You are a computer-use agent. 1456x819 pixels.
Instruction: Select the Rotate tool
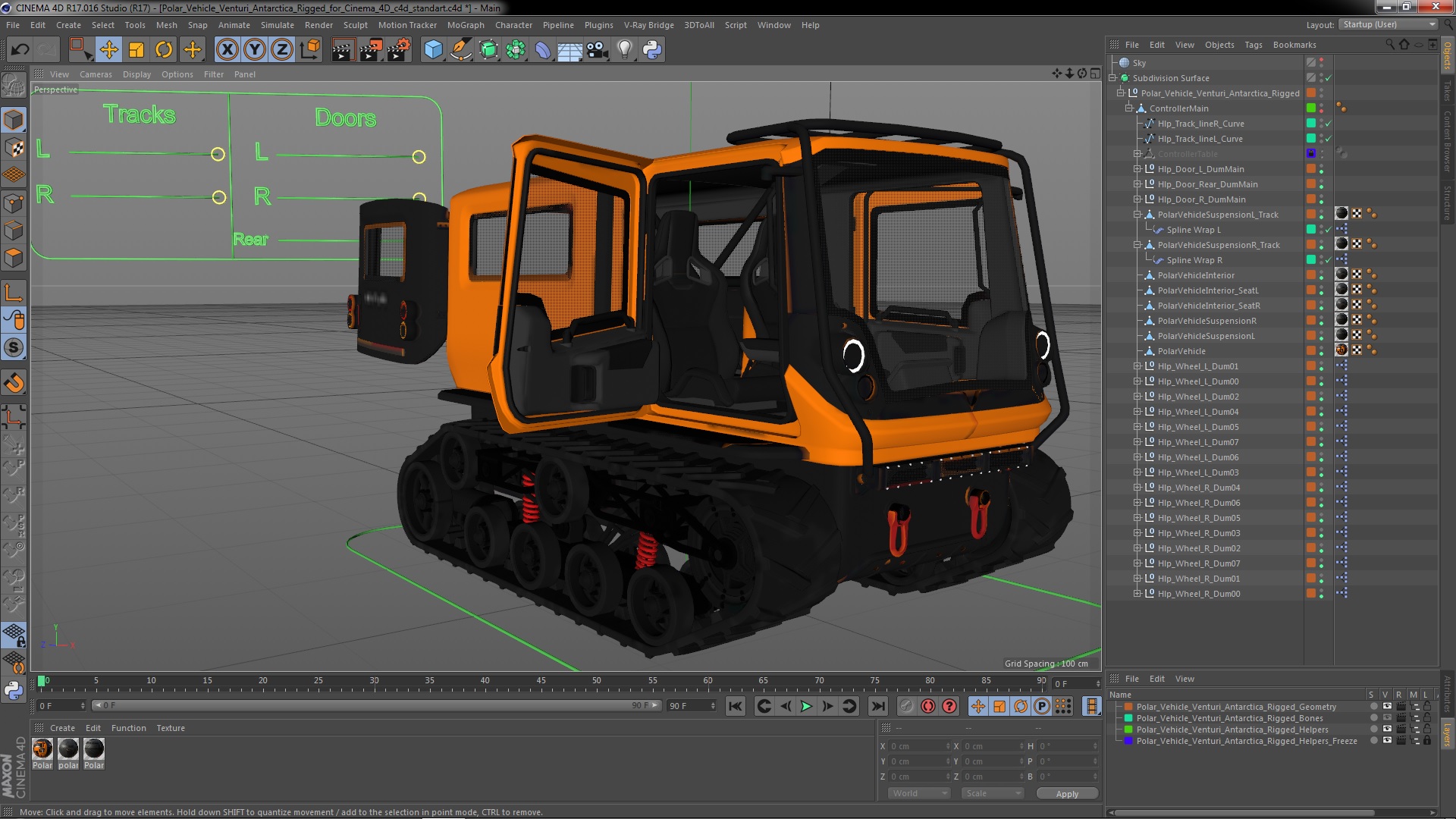coord(164,50)
